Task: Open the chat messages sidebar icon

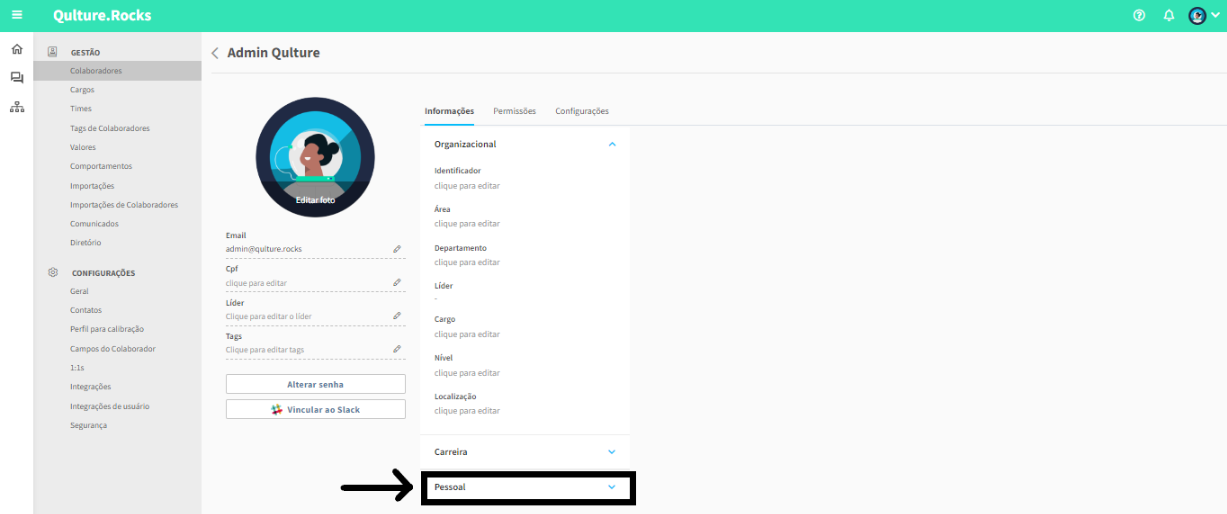Action: coord(16,78)
